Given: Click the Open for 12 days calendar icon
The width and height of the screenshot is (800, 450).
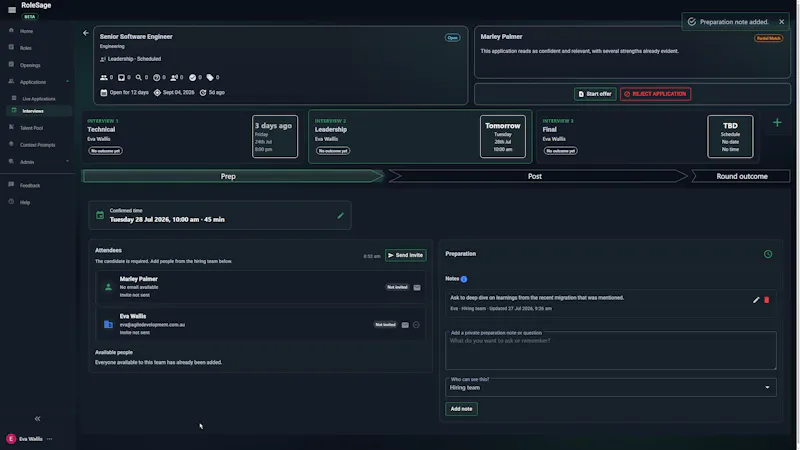Looking at the screenshot, I should (104, 92).
